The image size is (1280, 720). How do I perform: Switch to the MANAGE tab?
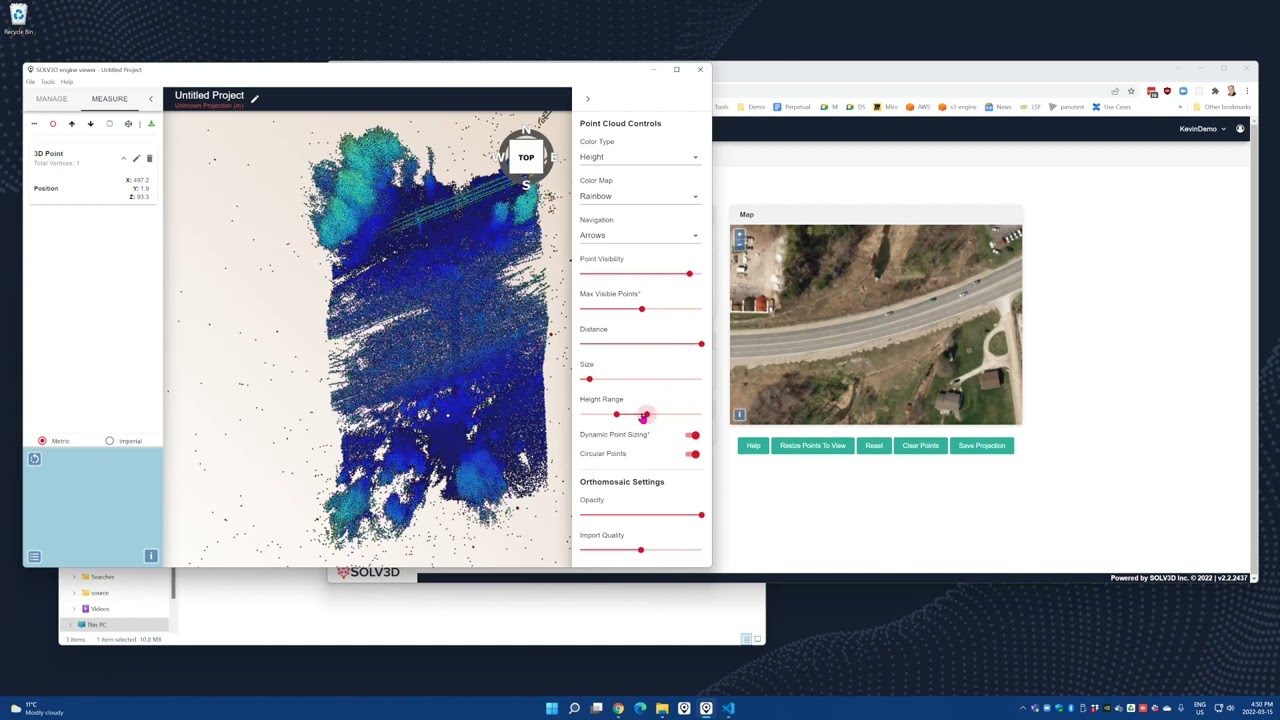(x=51, y=99)
